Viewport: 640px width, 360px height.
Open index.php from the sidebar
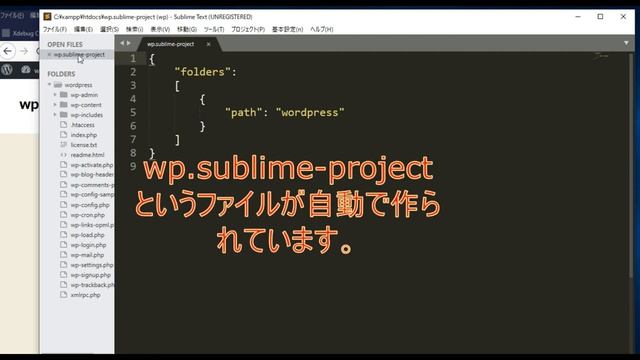[x=84, y=135]
